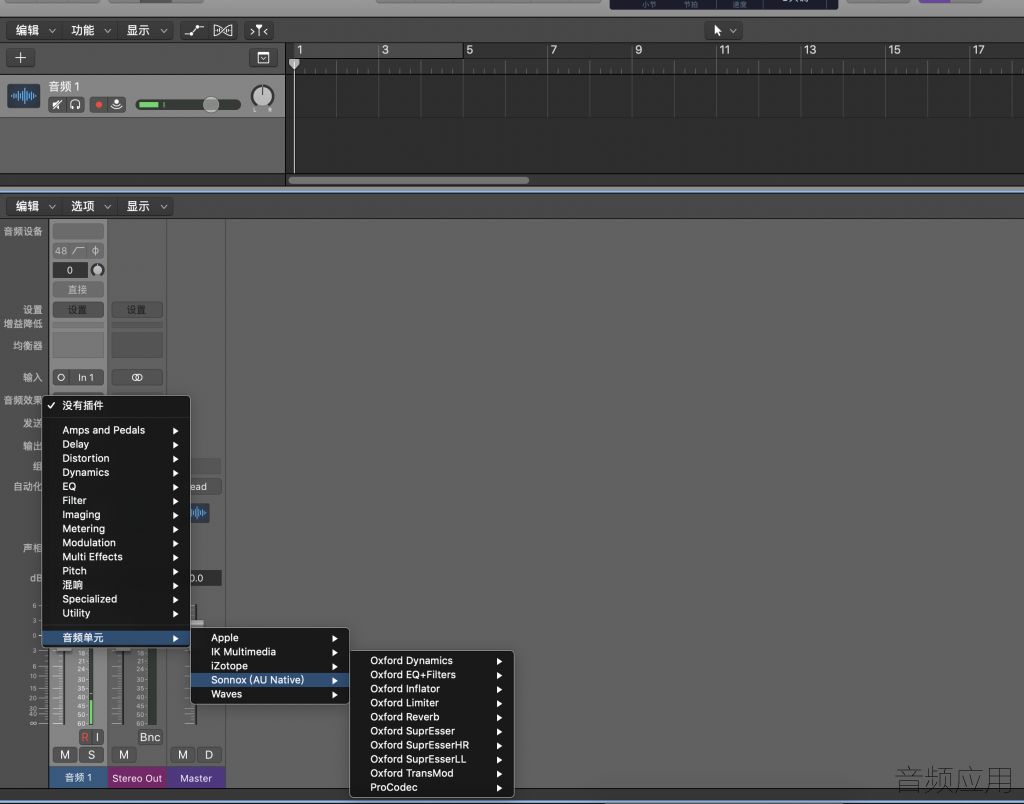Open the Apple audio units submenu
Viewport: 1024px width, 804px height.
tap(270, 638)
